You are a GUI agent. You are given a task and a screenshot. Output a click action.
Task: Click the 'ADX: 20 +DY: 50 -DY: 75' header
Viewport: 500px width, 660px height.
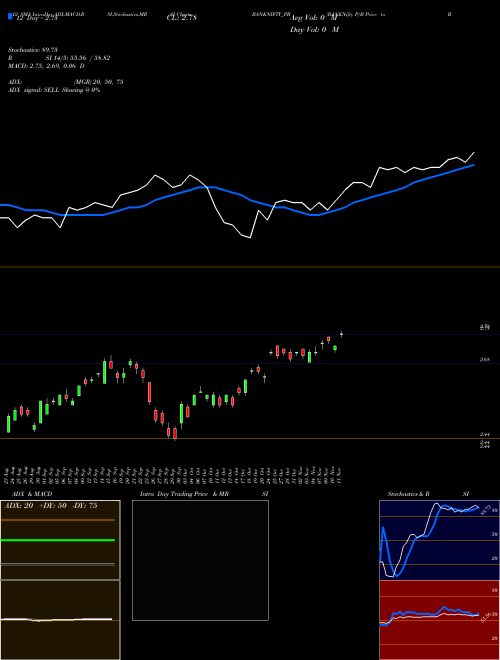(x=50, y=506)
